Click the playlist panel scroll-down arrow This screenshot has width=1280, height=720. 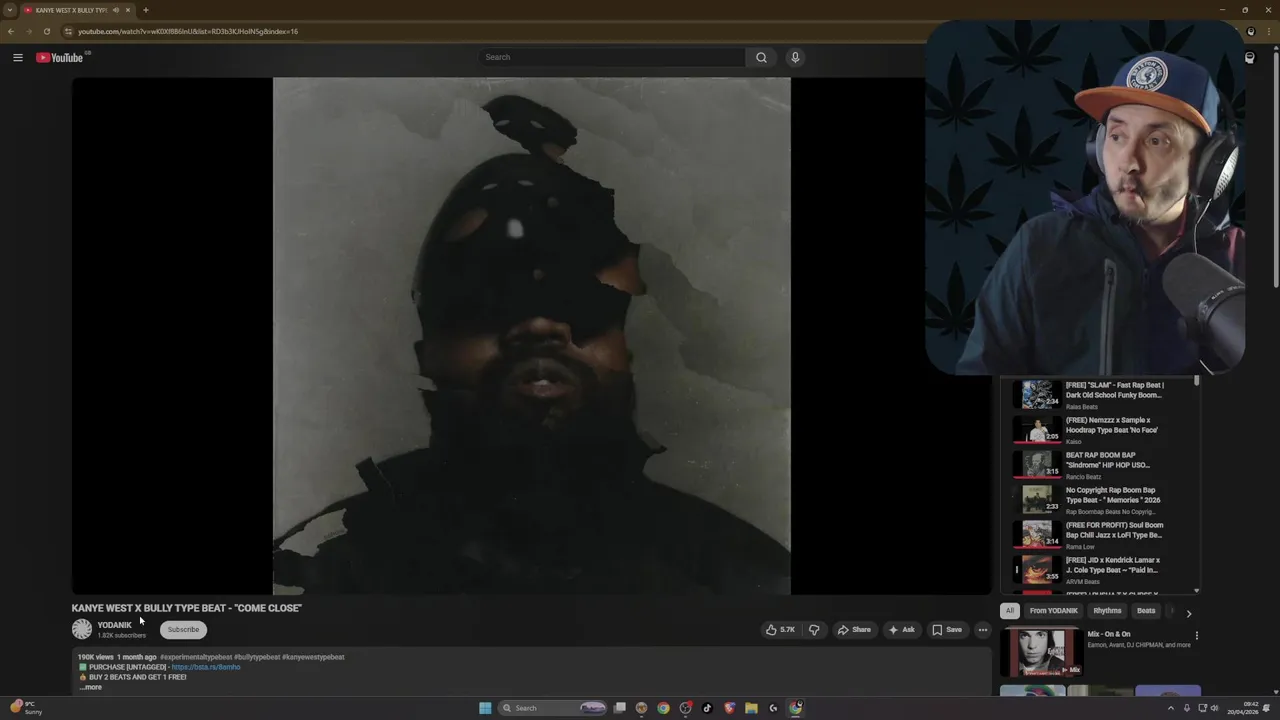pos(1196,591)
